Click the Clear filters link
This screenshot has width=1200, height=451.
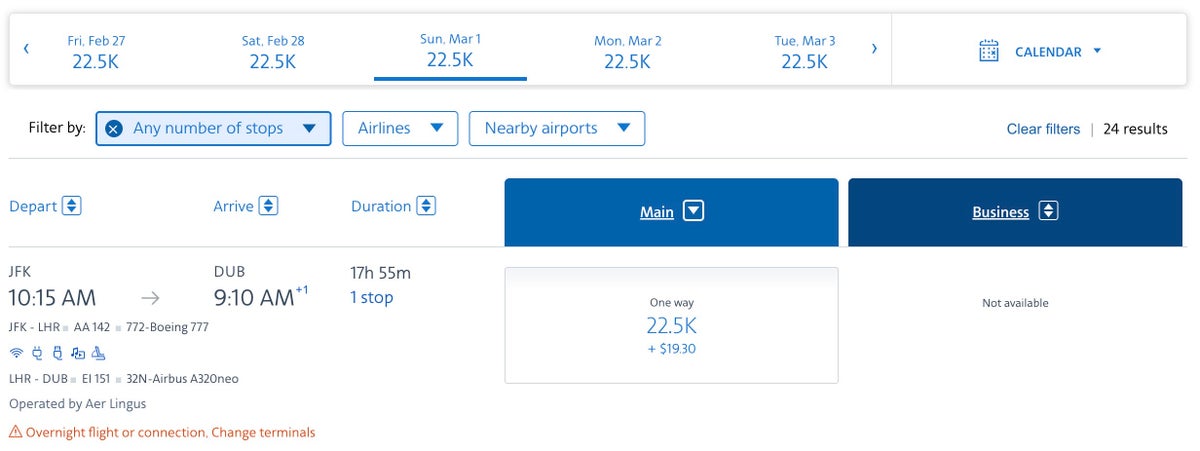(x=1043, y=129)
